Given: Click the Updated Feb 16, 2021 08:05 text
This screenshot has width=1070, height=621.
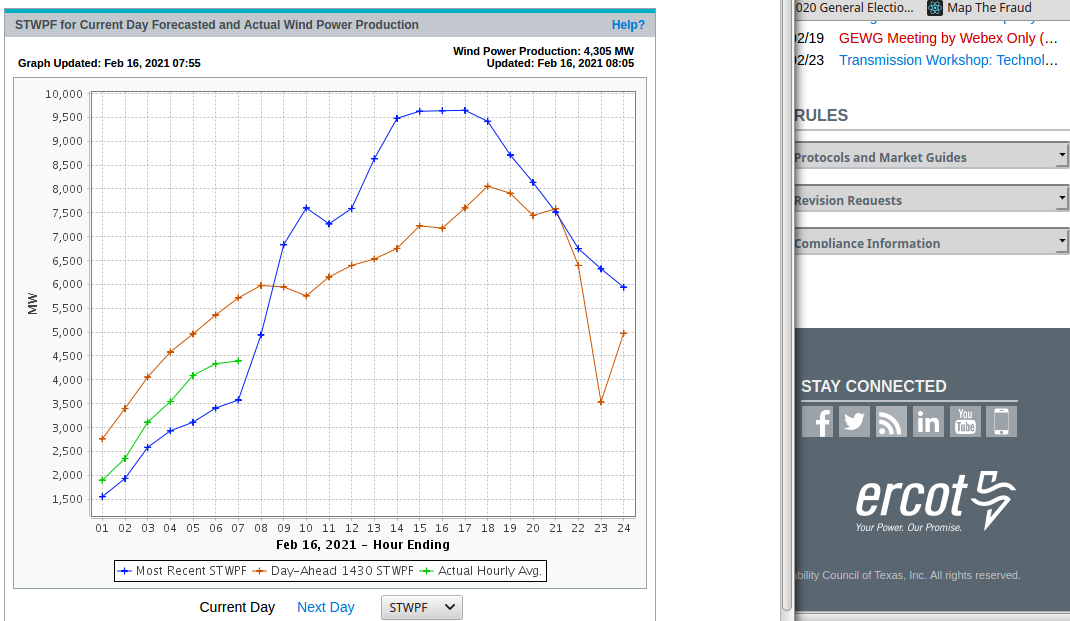Looking at the screenshot, I should (560, 63).
